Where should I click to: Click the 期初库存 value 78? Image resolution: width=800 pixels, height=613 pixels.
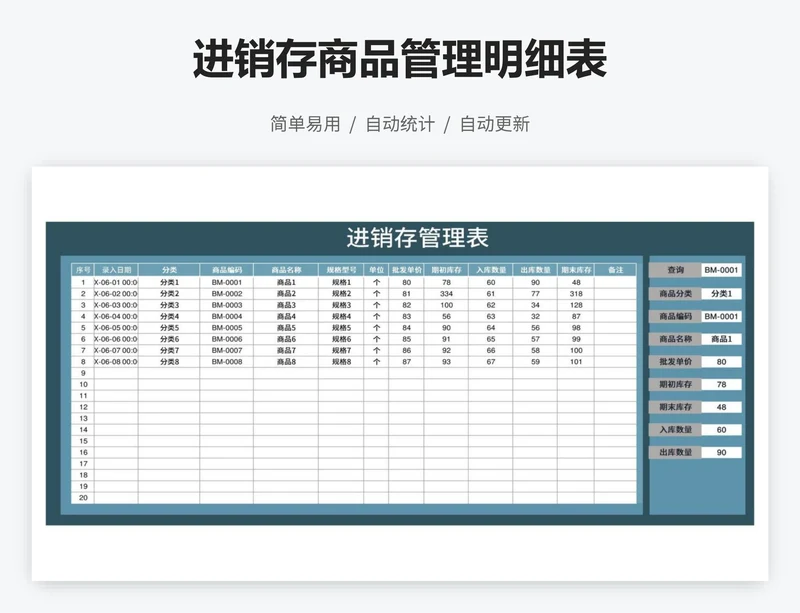click(722, 383)
